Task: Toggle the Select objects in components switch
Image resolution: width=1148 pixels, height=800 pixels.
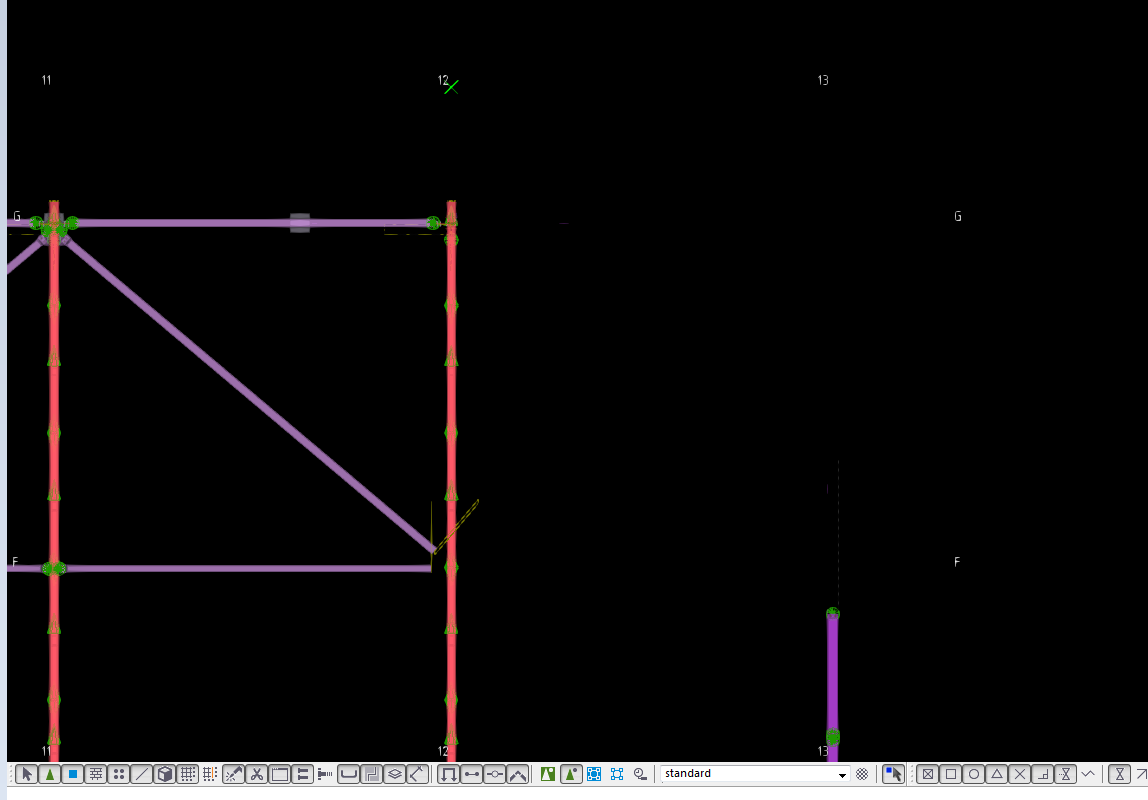Action: click(x=472, y=774)
